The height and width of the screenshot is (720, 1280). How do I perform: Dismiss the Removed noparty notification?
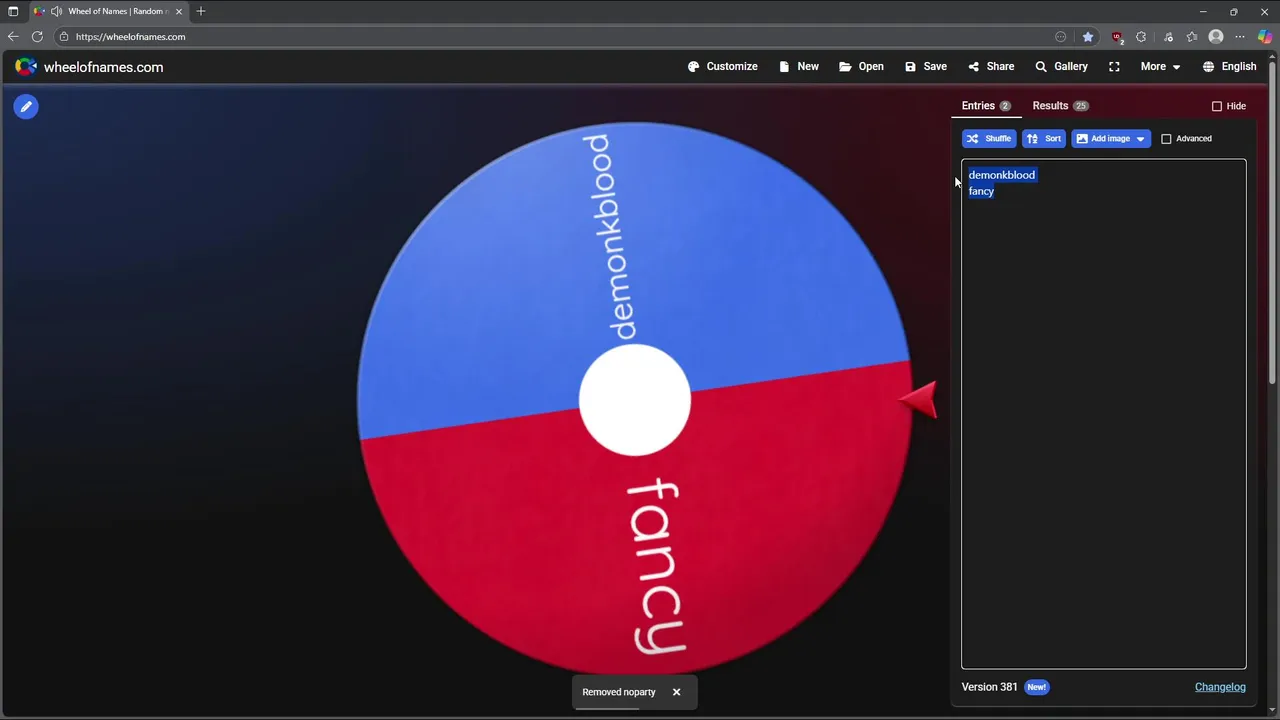[x=676, y=692]
